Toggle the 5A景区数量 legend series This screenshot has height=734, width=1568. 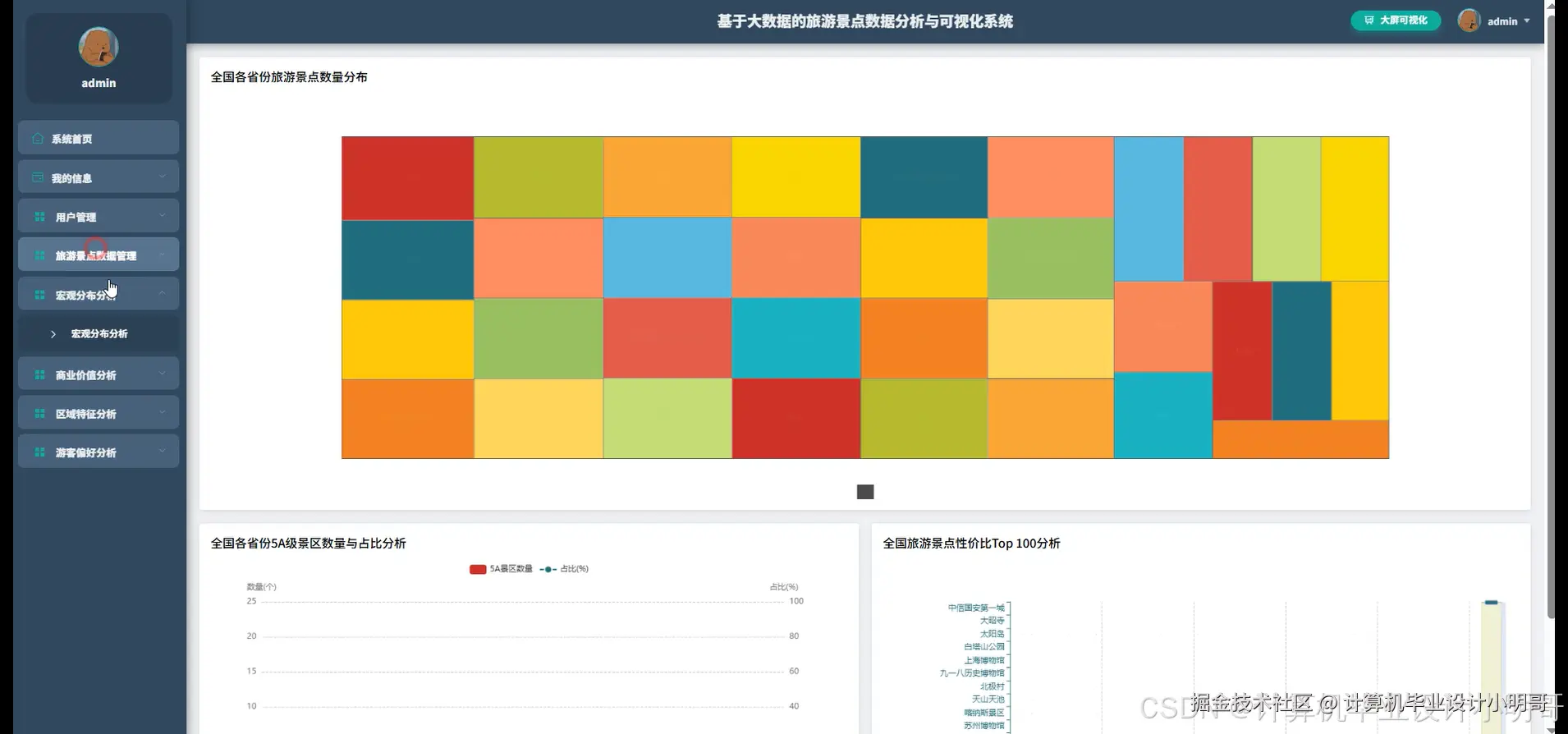pos(501,569)
